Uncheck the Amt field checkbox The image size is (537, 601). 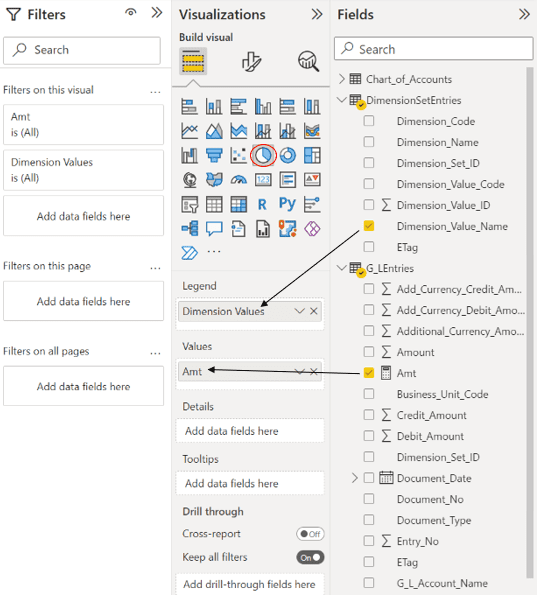tap(369, 373)
